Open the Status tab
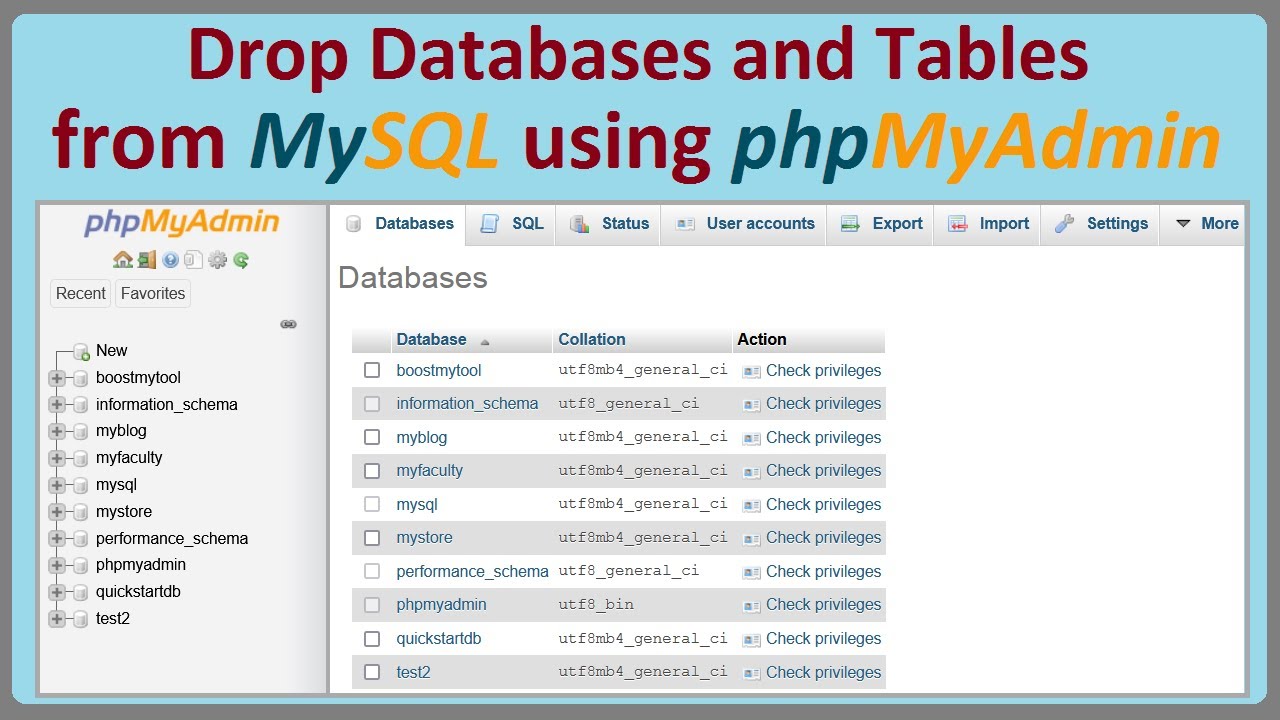 click(x=609, y=224)
